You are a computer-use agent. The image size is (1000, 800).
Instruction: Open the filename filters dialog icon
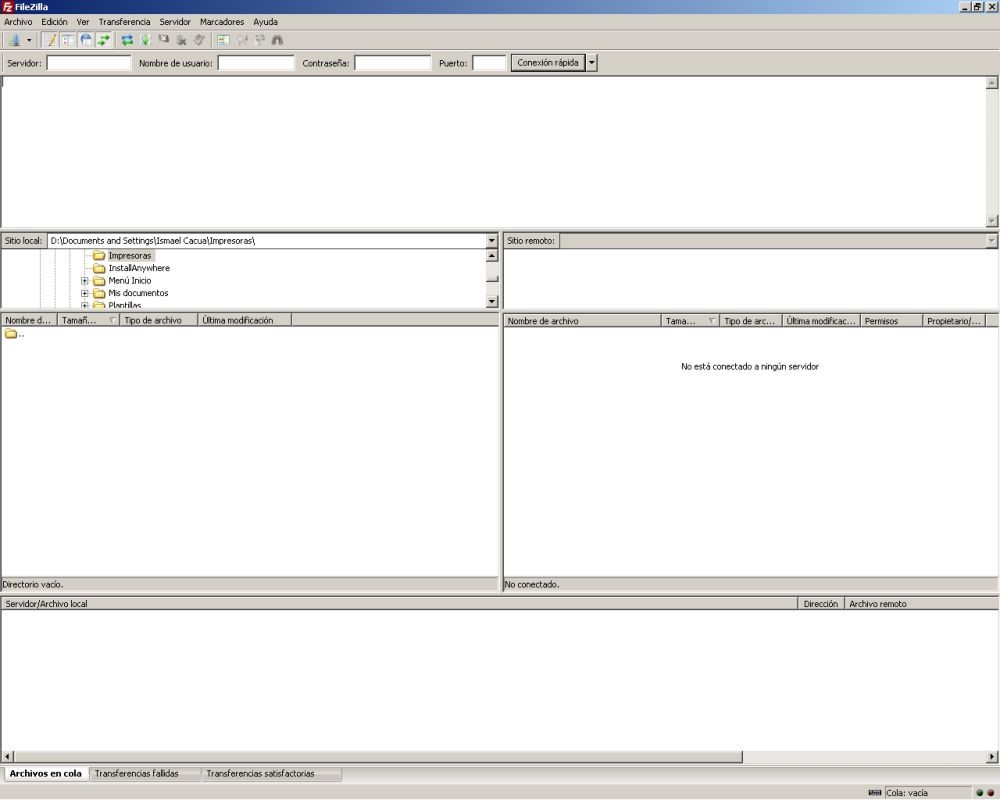[223, 40]
